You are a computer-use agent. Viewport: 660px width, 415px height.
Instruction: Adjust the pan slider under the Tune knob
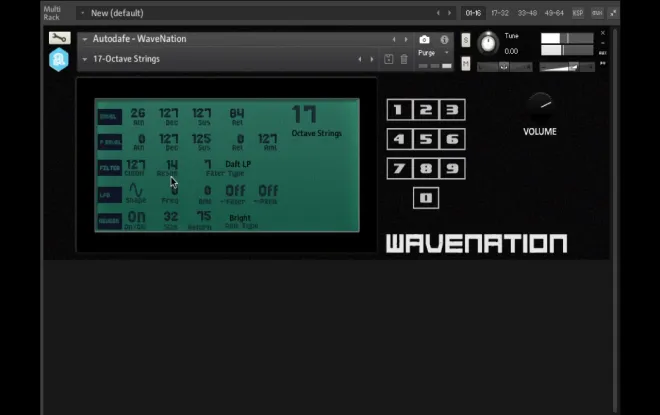click(x=504, y=67)
